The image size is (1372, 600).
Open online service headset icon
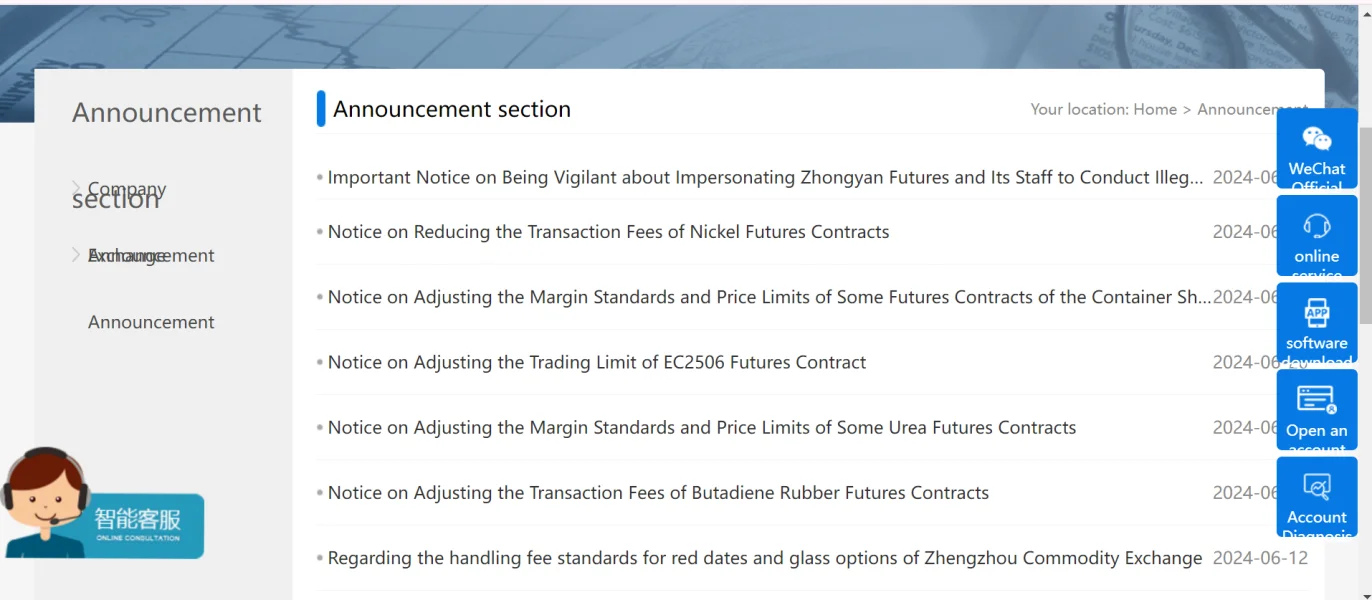coord(1316,226)
